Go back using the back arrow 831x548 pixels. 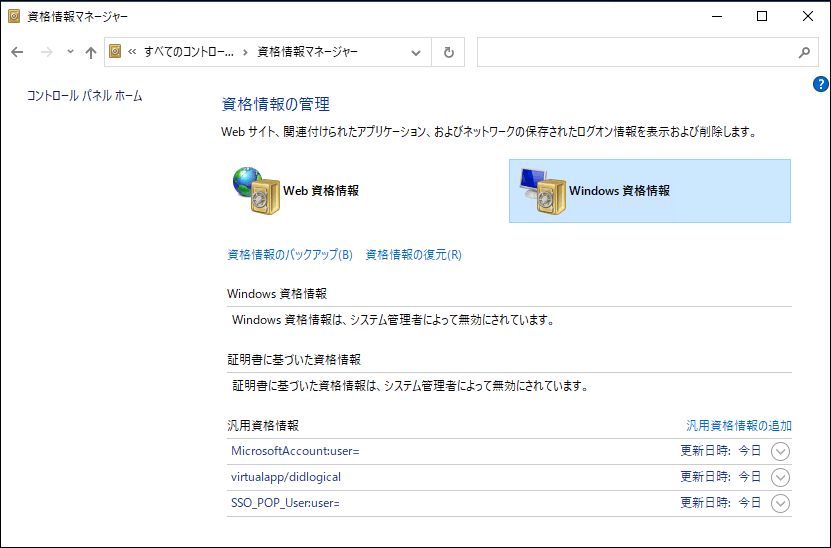(x=17, y=52)
